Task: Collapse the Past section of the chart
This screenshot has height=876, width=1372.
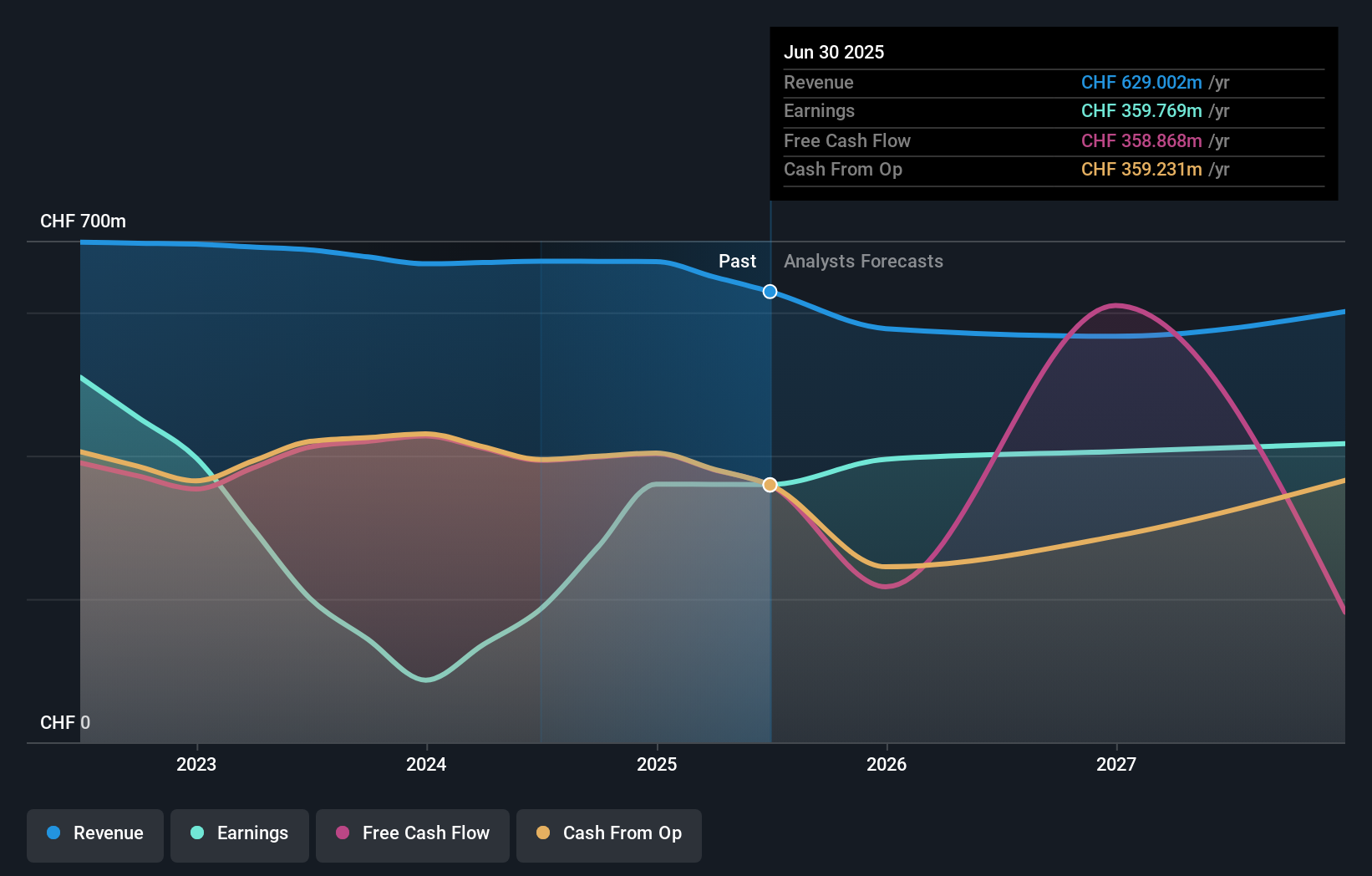Action: pyautogui.click(x=737, y=261)
